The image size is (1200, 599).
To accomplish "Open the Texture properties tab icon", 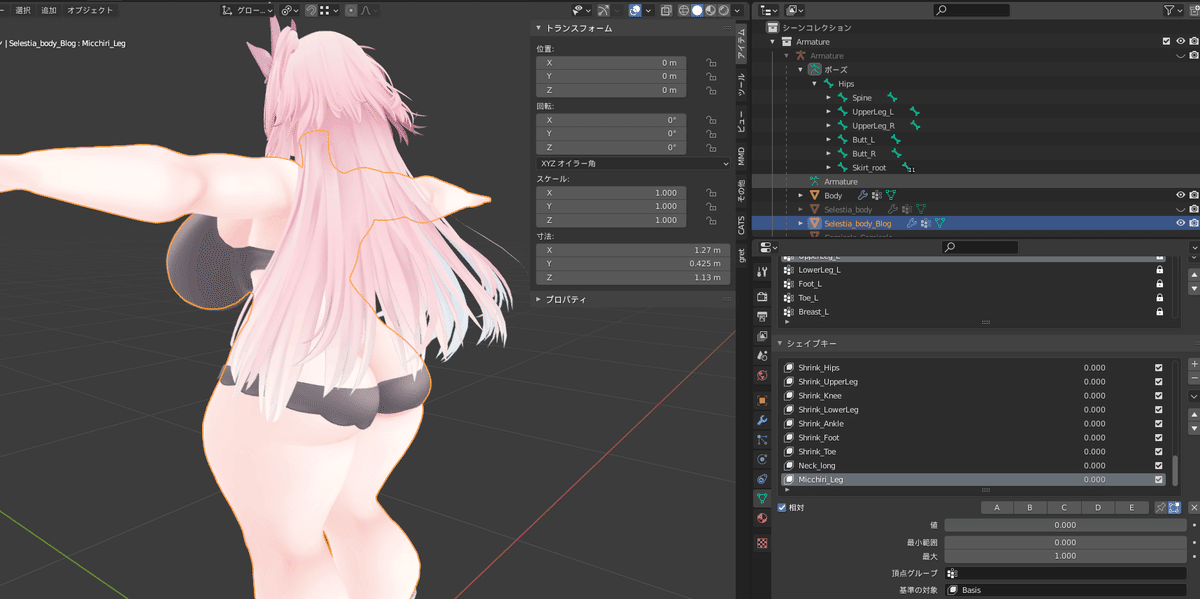I will [x=762, y=543].
